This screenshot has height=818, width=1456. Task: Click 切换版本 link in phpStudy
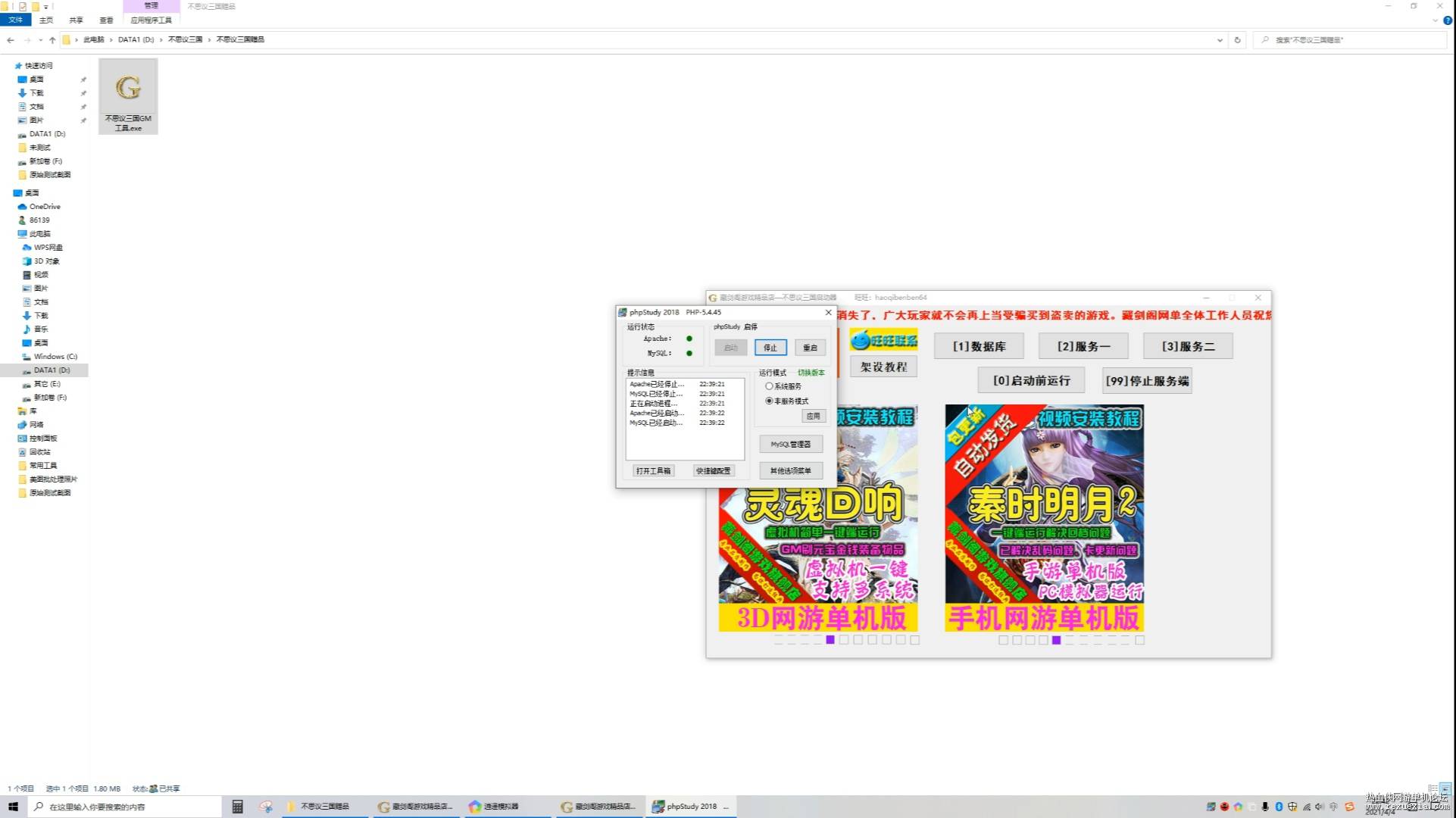point(811,373)
